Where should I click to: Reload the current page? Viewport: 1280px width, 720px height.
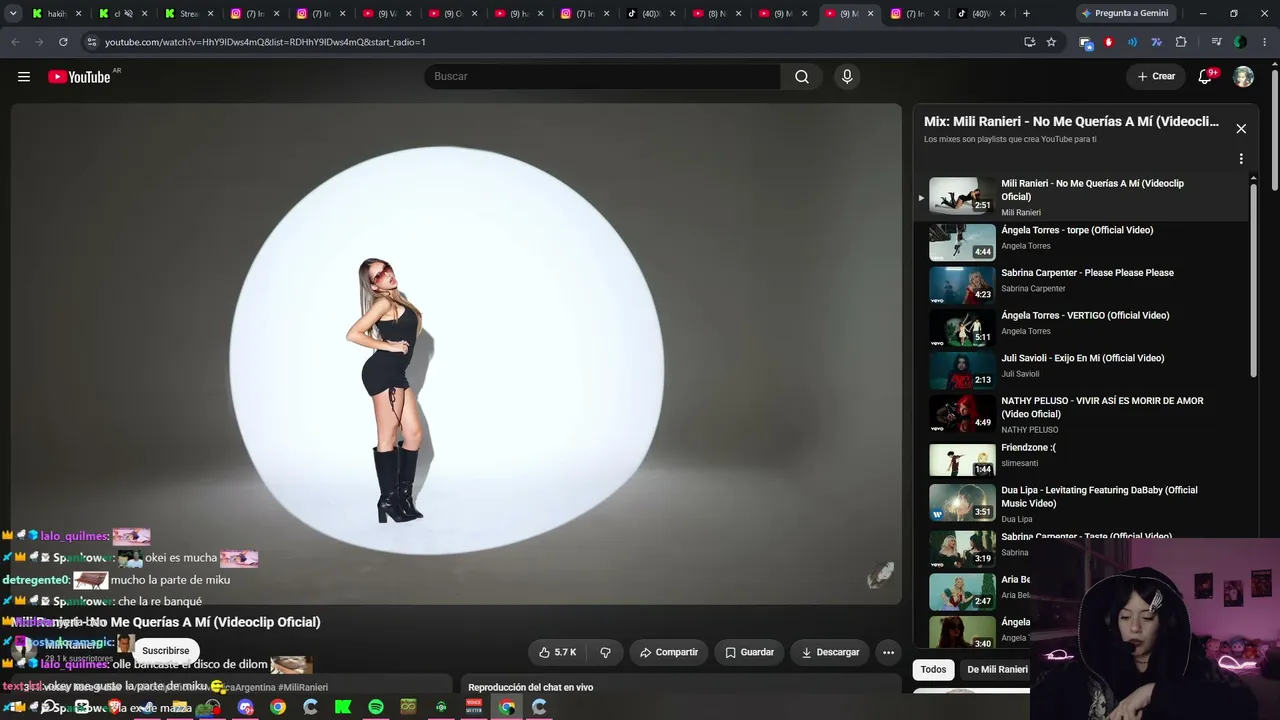coord(63,42)
